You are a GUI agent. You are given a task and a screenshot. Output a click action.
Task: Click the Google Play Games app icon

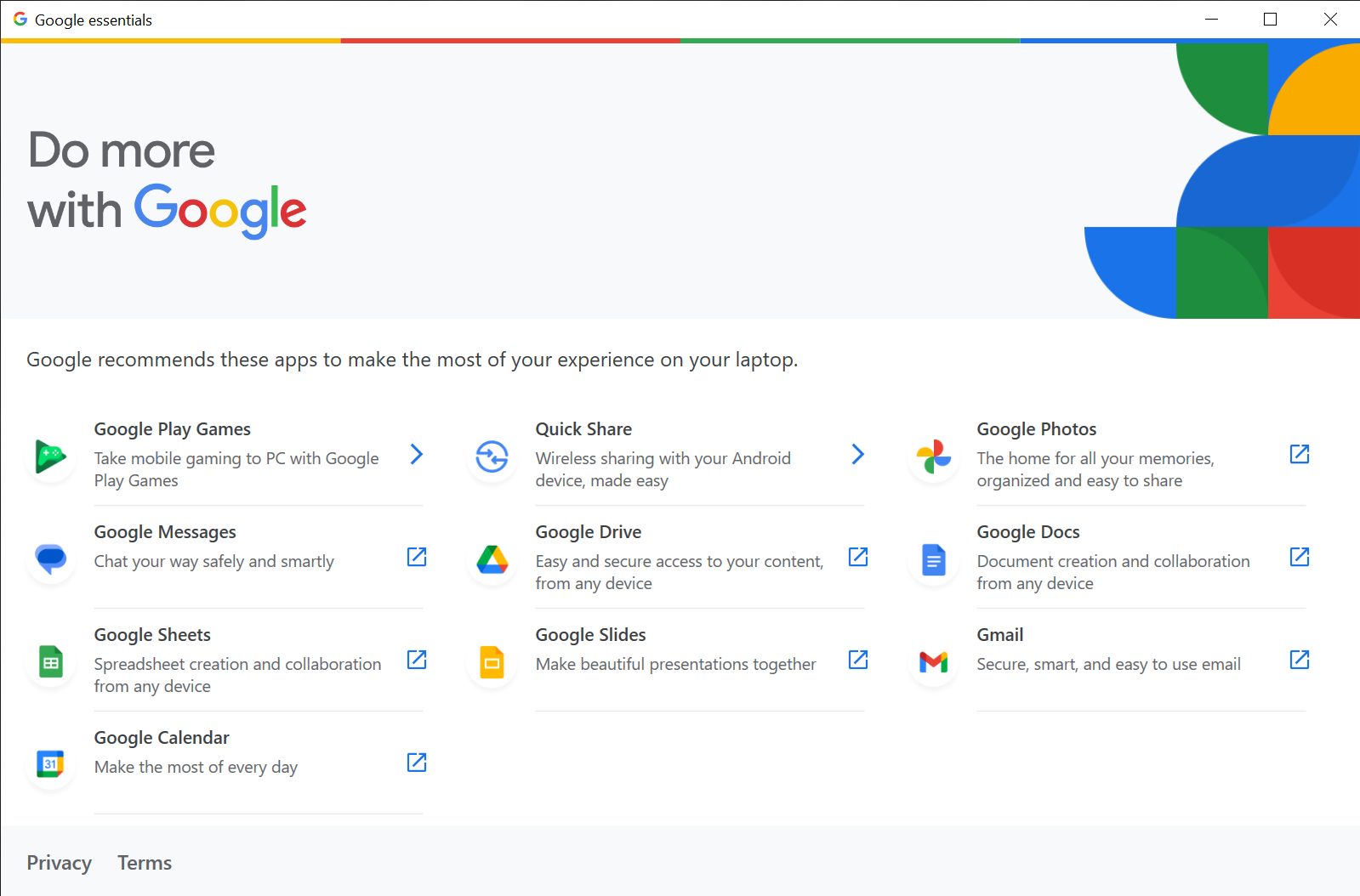[x=51, y=457]
